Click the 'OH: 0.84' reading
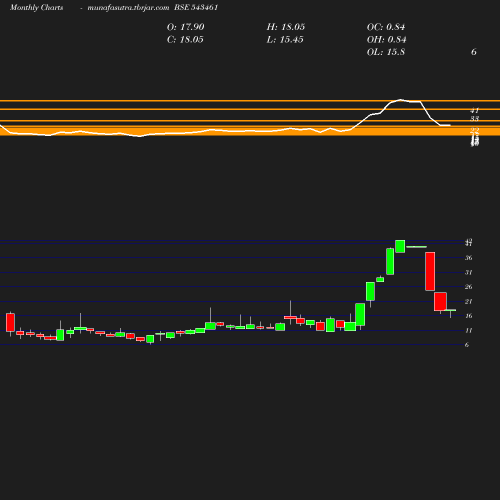This screenshot has height=500, width=500. click(x=386, y=40)
